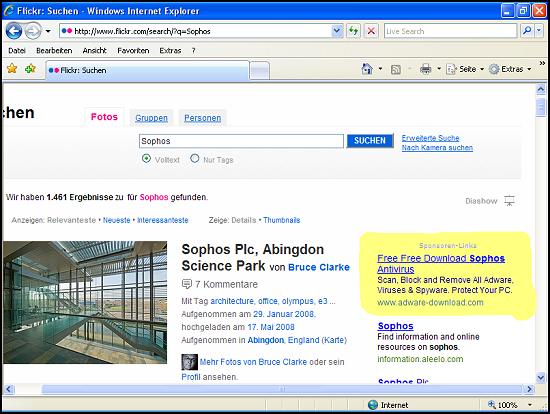Select the Flickr: Suchen browser tab
550x414 pixels.
[x=147, y=70]
